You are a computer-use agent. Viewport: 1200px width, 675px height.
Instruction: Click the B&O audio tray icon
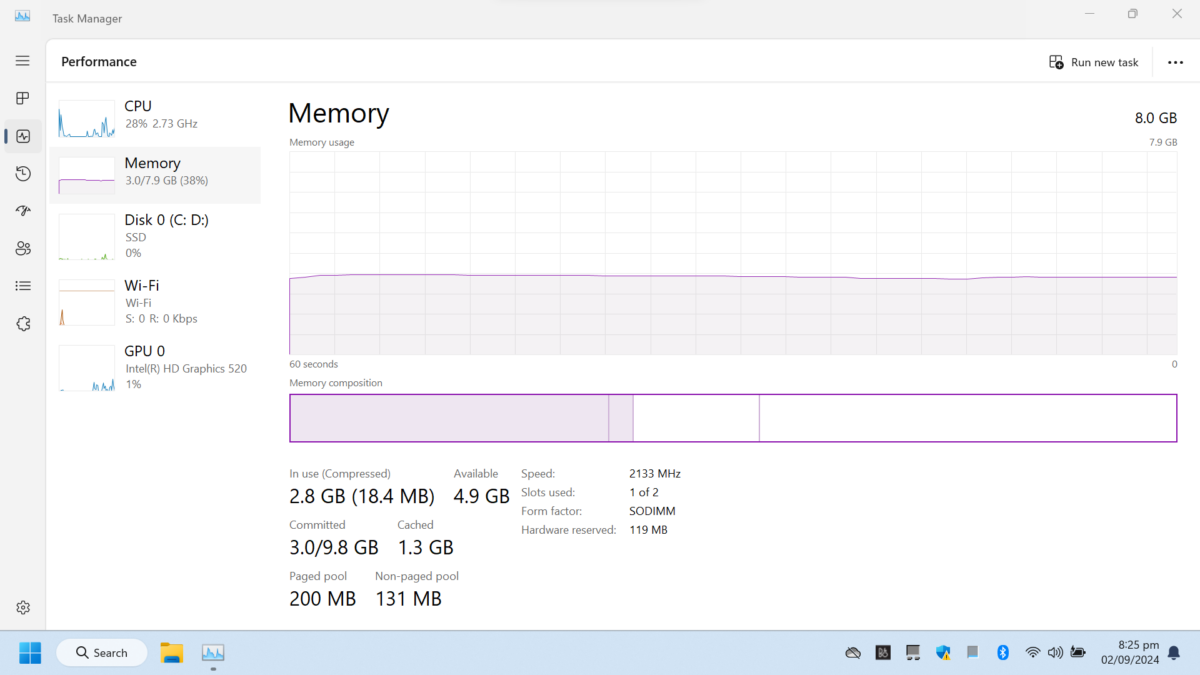click(x=883, y=653)
